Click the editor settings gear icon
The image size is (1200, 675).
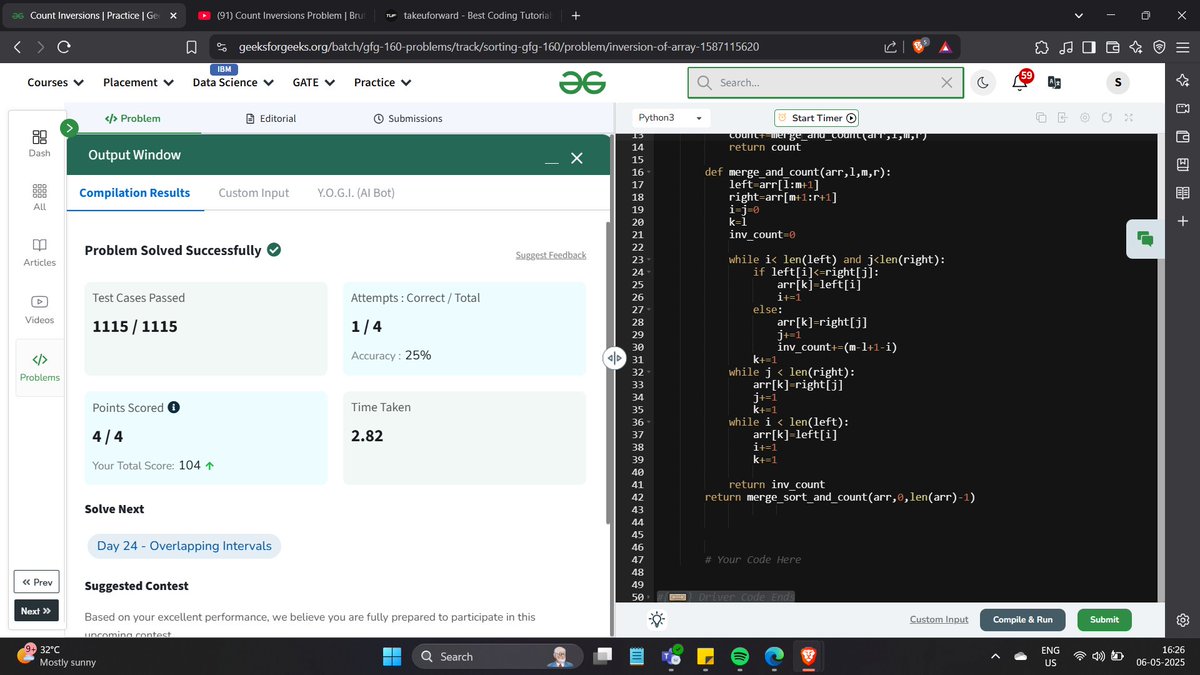click(1085, 118)
